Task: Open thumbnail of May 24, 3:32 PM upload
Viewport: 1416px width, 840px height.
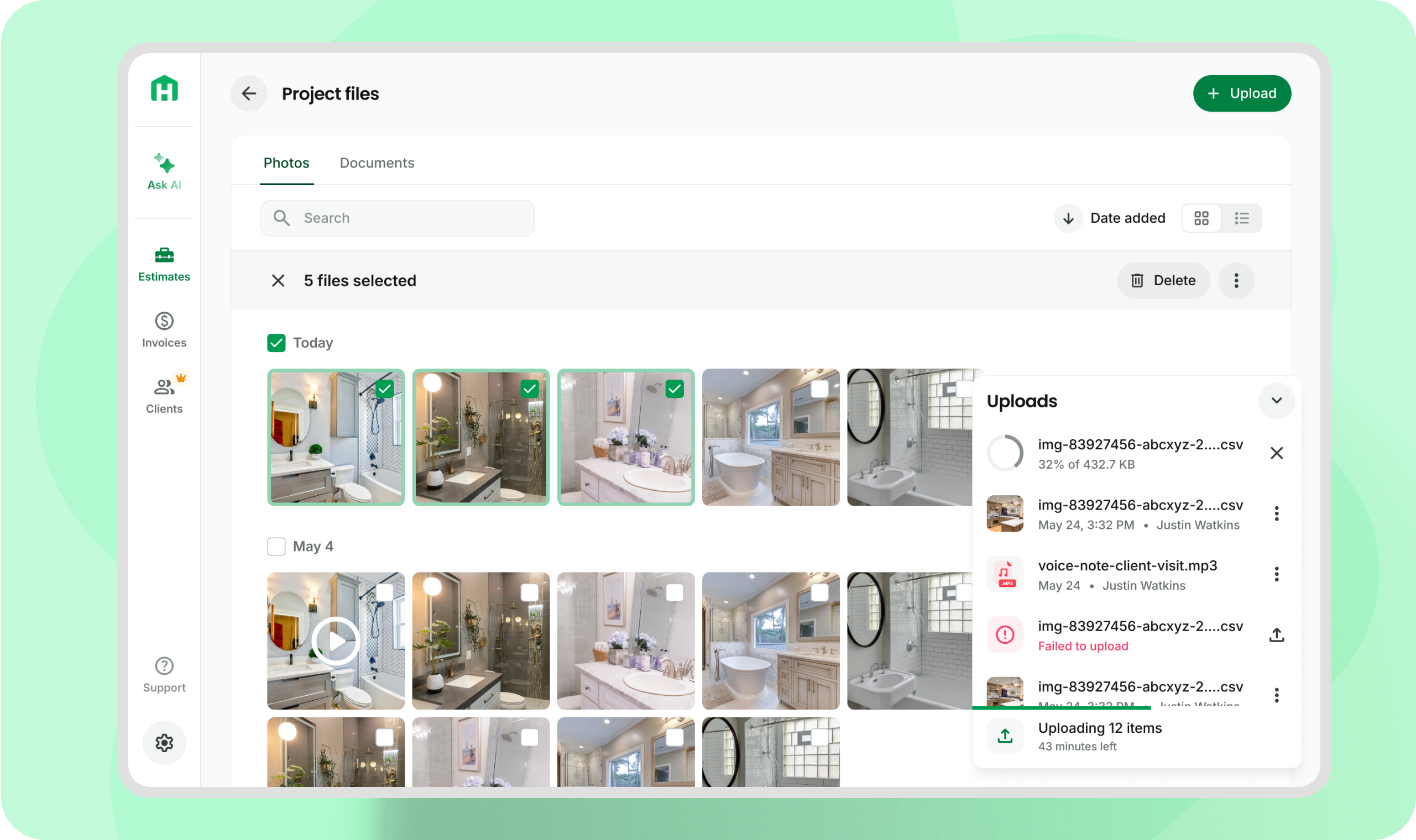Action: click(1005, 514)
